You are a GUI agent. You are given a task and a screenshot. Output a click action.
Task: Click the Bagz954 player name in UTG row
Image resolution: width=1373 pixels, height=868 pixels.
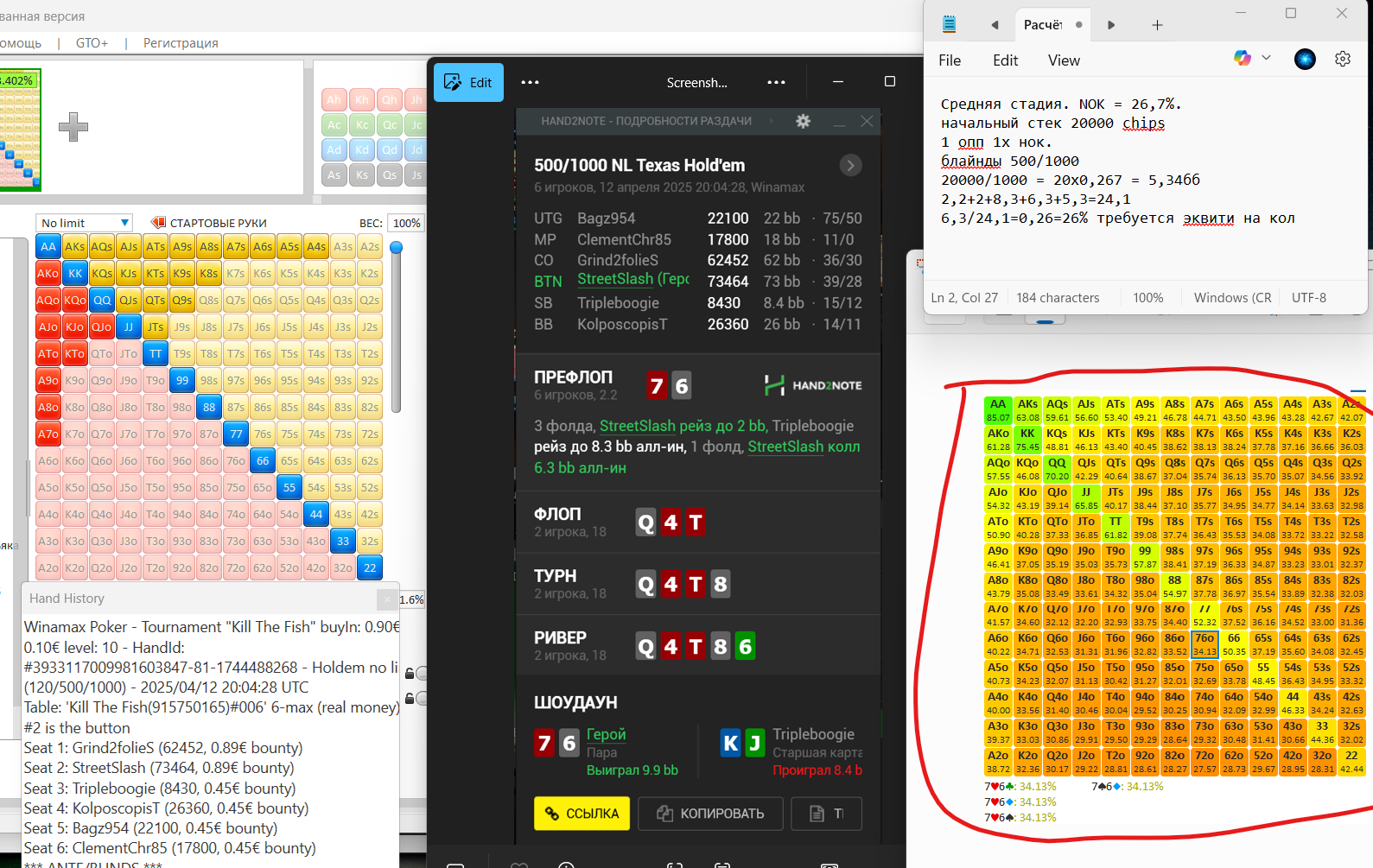[606, 219]
